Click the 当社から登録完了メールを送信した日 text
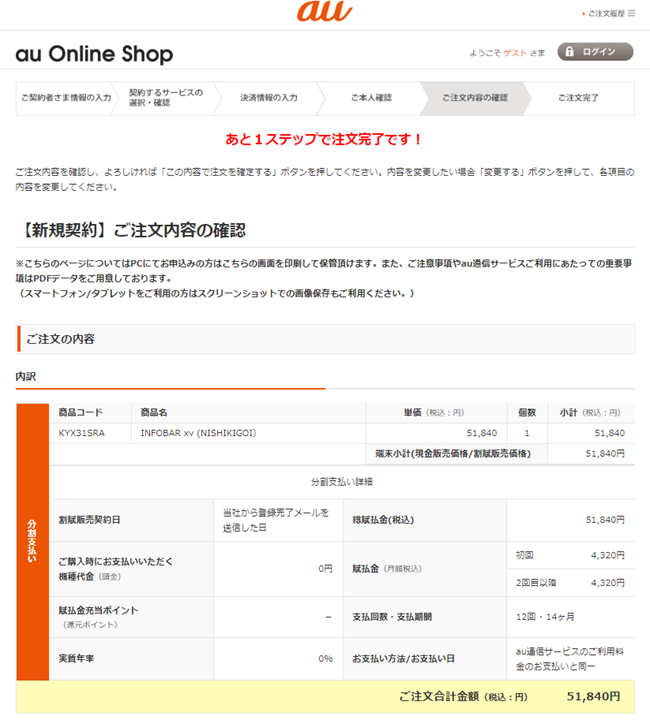 pos(276,520)
